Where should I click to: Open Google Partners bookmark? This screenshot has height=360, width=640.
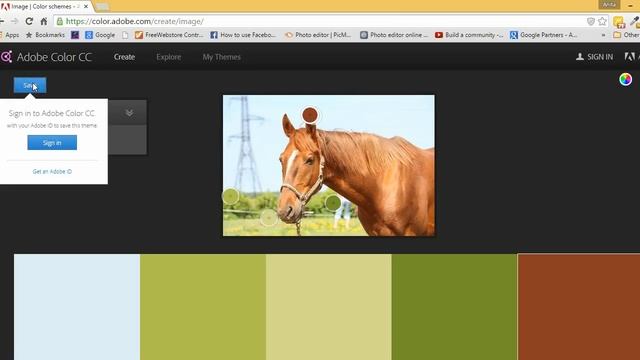[544, 35]
